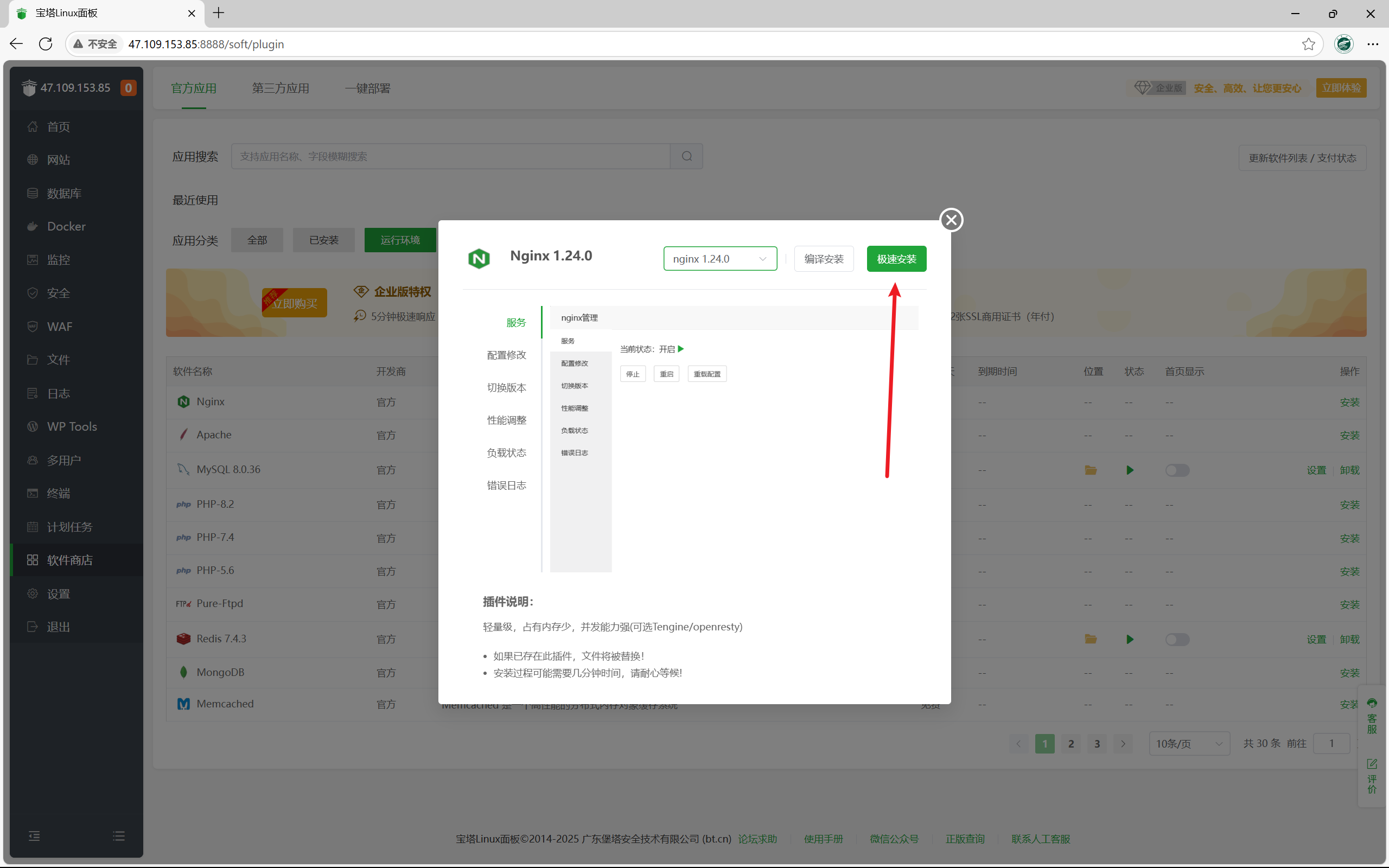Click the search magnifier icon
Viewport: 1389px width, 868px height.
686,156
